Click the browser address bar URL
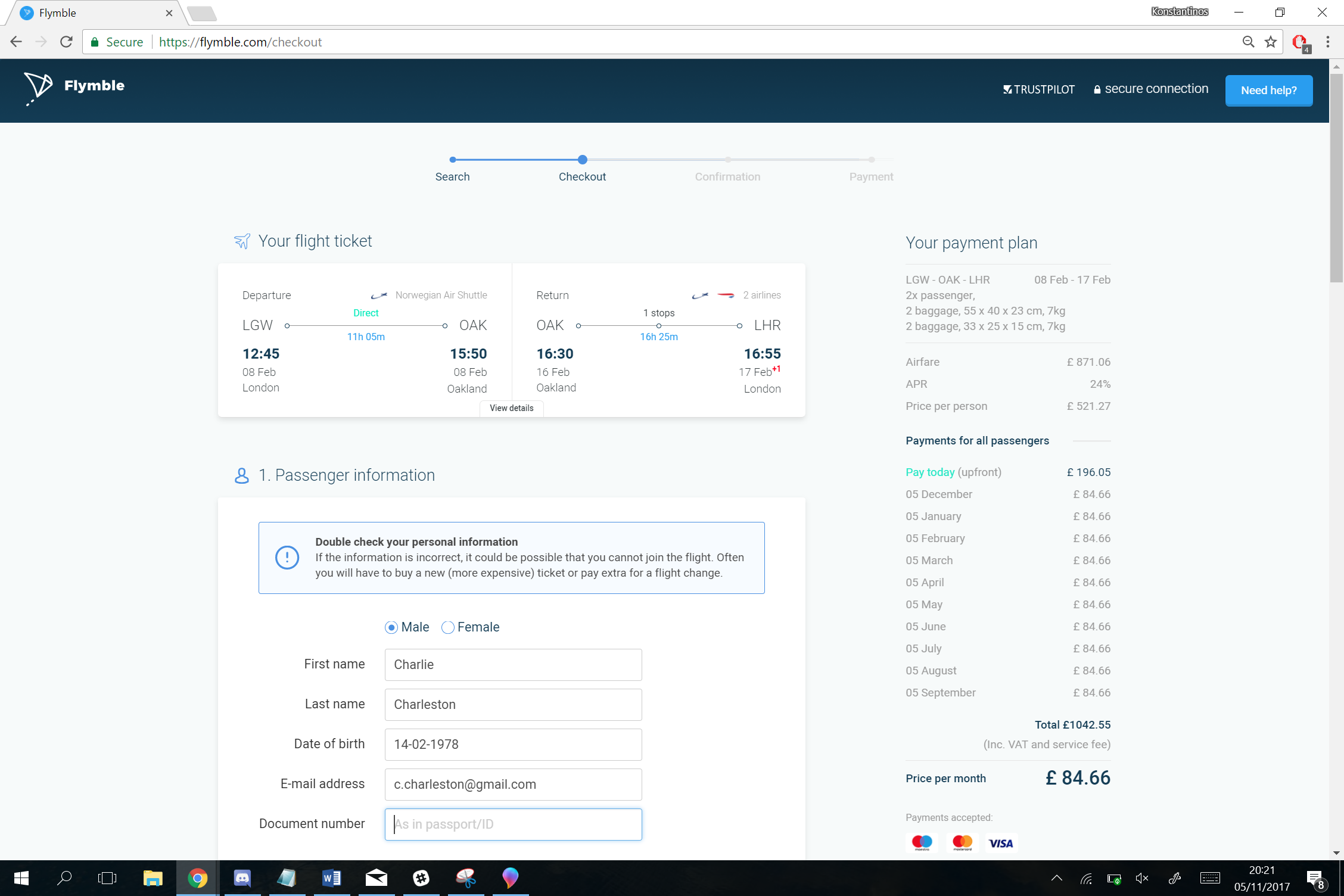1344x896 pixels. tap(240, 42)
